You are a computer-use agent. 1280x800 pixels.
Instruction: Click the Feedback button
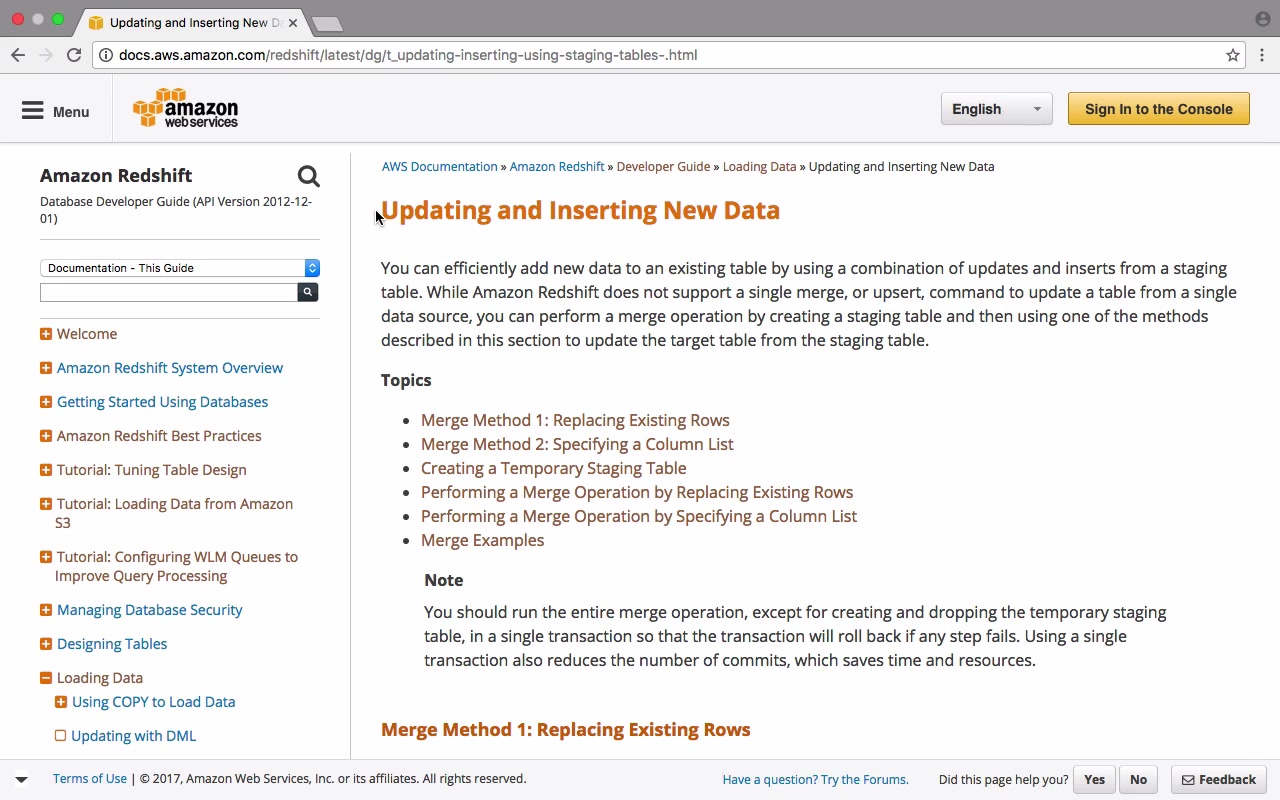click(1219, 780)
